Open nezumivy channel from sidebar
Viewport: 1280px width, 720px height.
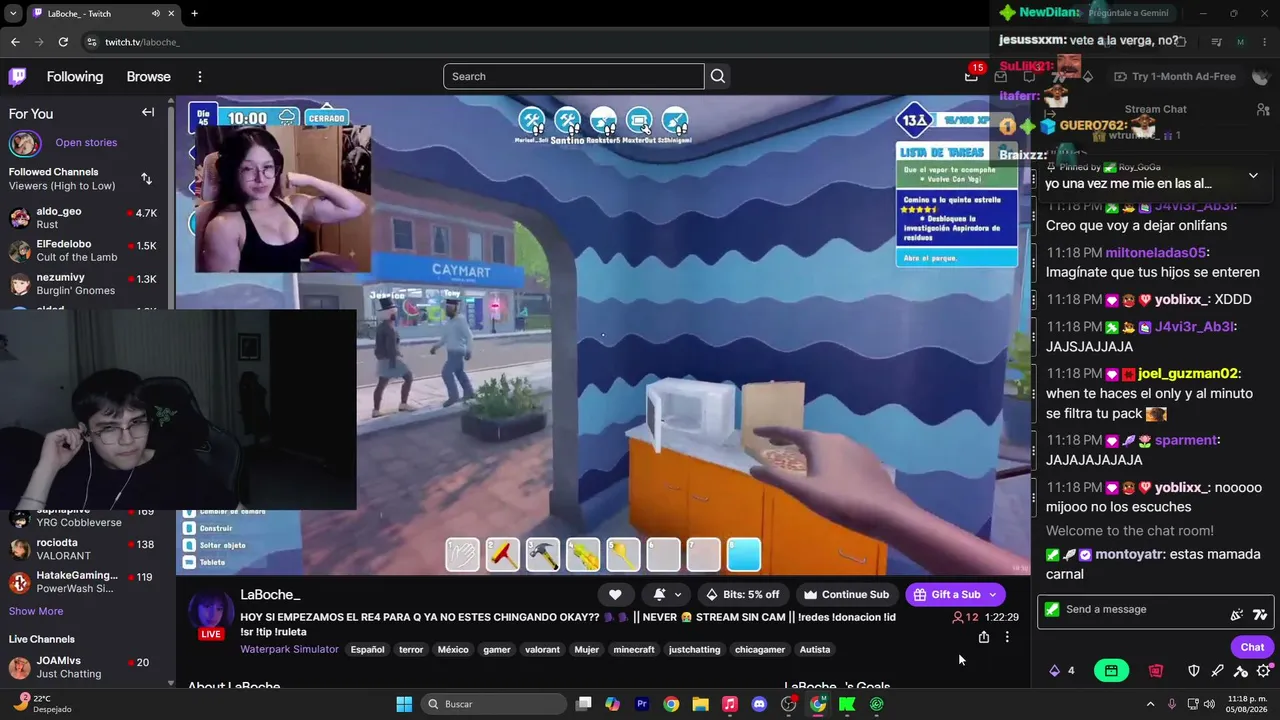click(84, 284)
